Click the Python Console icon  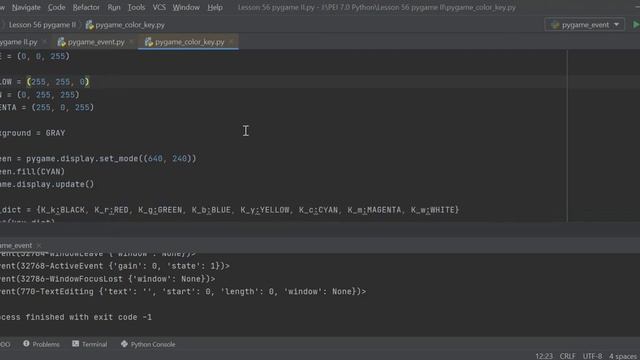coord(124,344)
